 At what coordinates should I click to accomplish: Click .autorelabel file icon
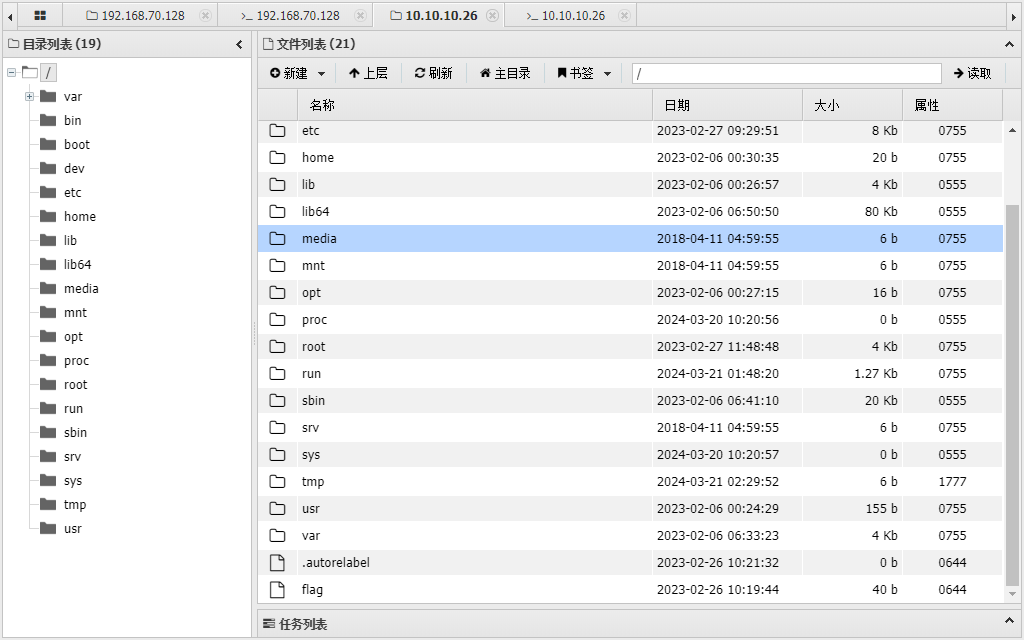[x=278, y=562]
